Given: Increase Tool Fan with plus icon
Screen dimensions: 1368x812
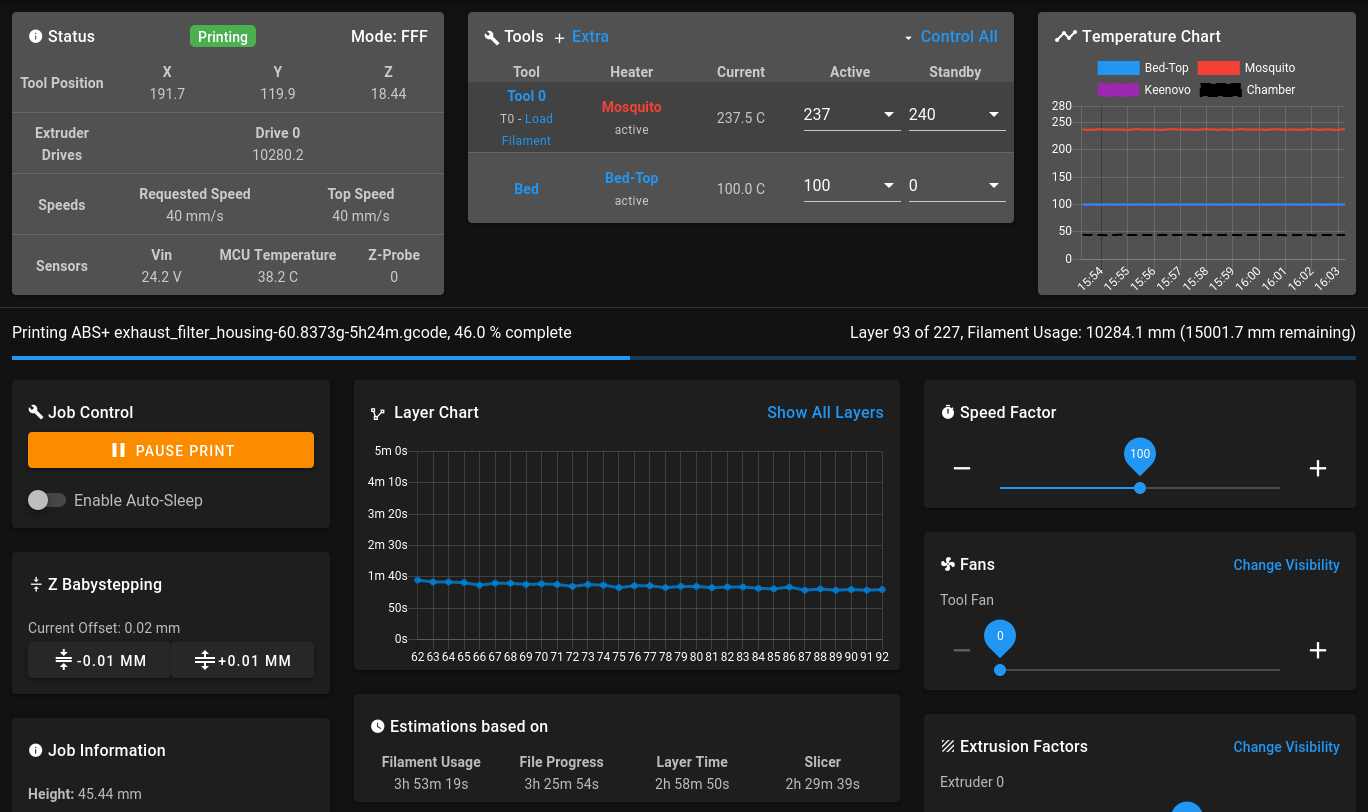Looking at the screenshot, I should point(1318,650).
